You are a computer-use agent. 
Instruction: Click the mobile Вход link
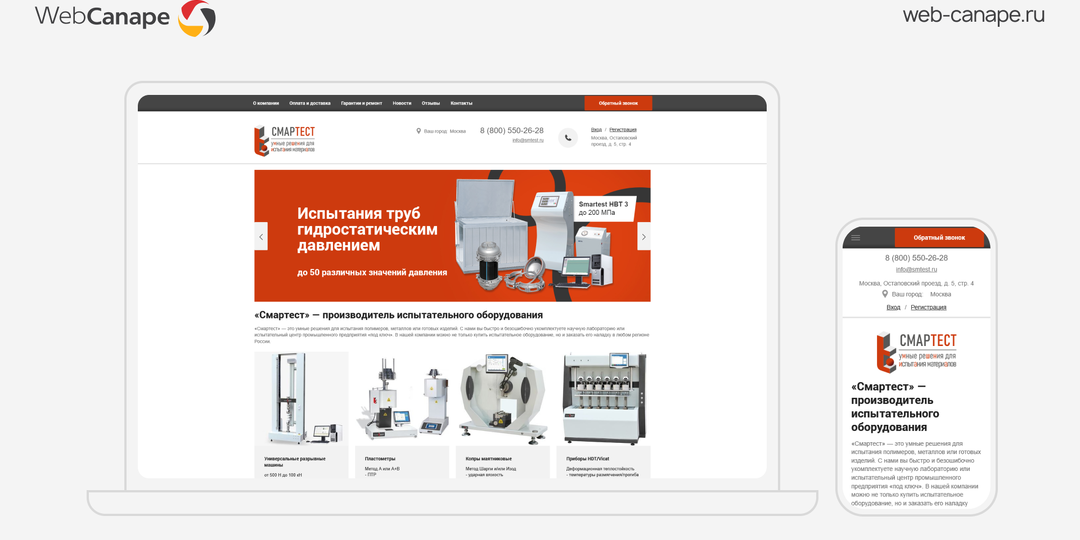point(893,307)
